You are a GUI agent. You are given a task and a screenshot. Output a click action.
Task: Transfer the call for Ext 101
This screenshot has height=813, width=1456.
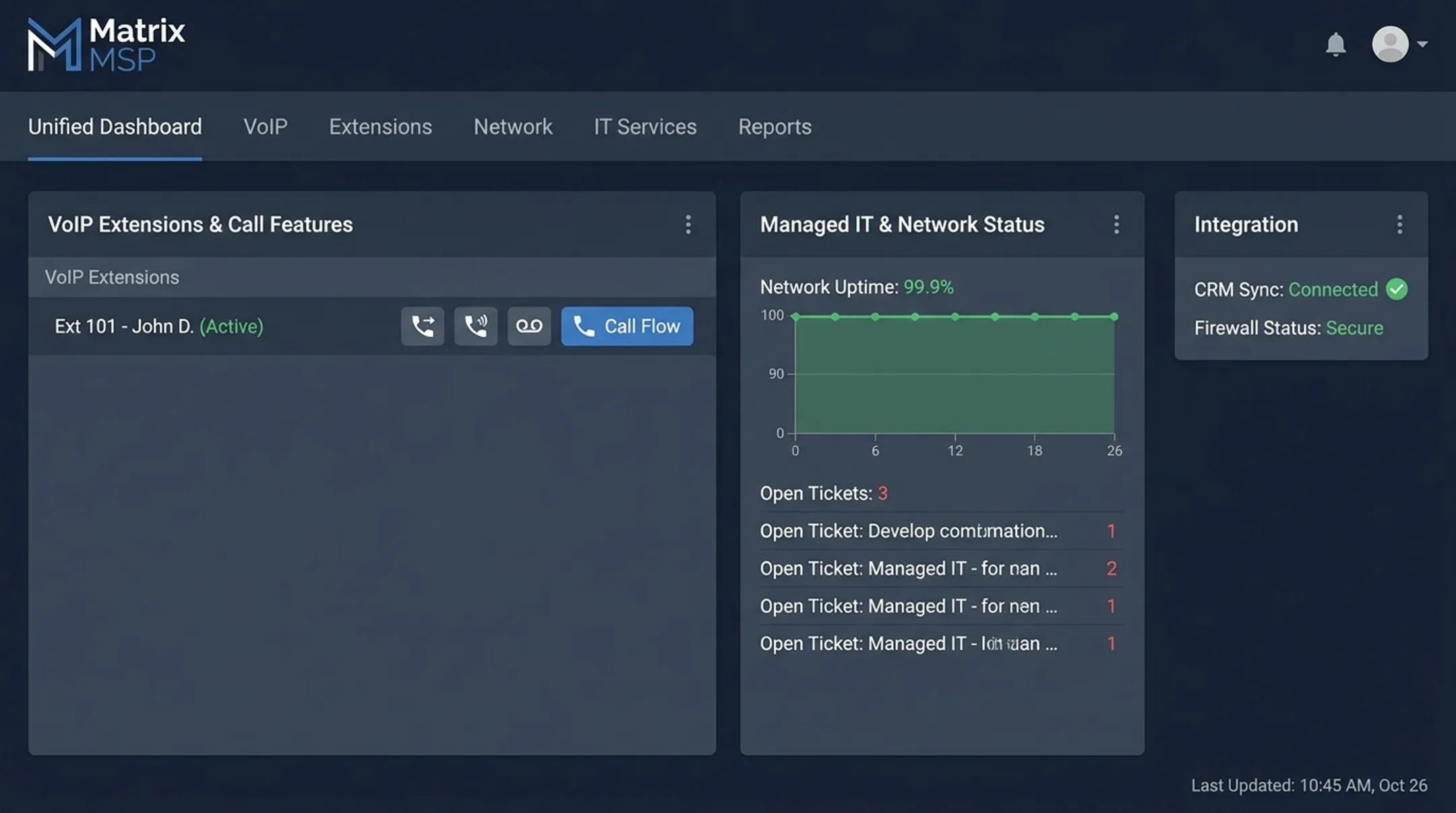coord(423,326)
